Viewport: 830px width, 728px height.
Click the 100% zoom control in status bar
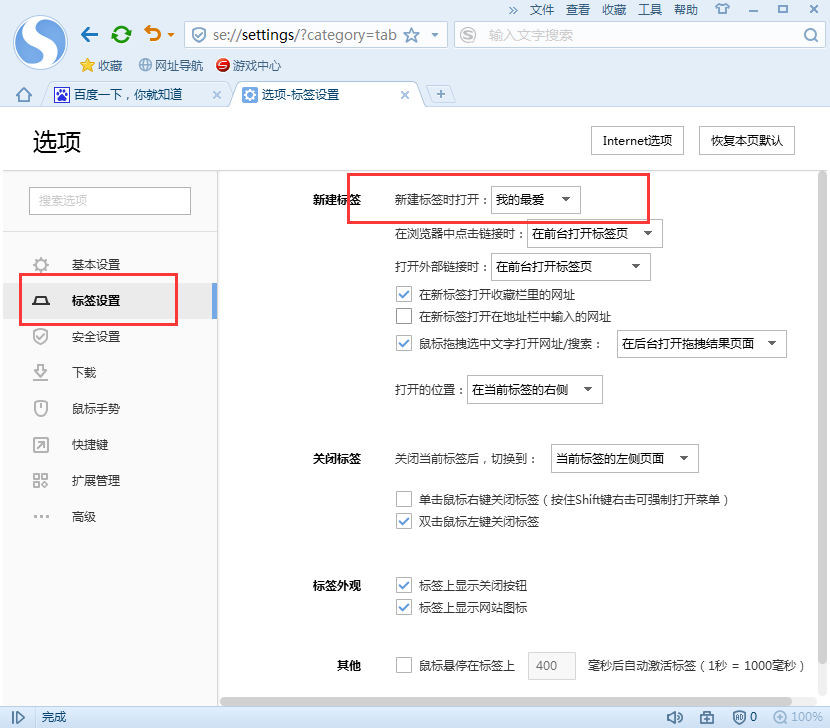[798, 717]
